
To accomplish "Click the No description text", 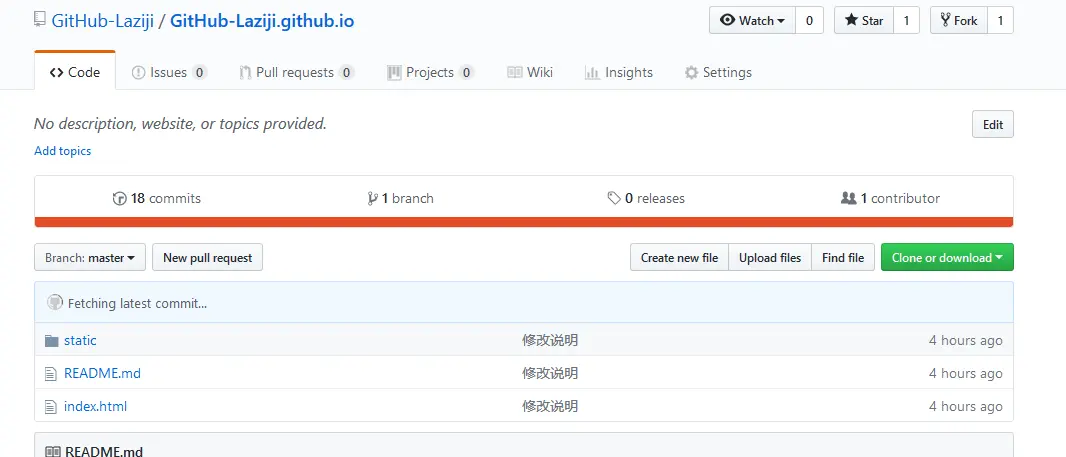I will pos(180,124).
